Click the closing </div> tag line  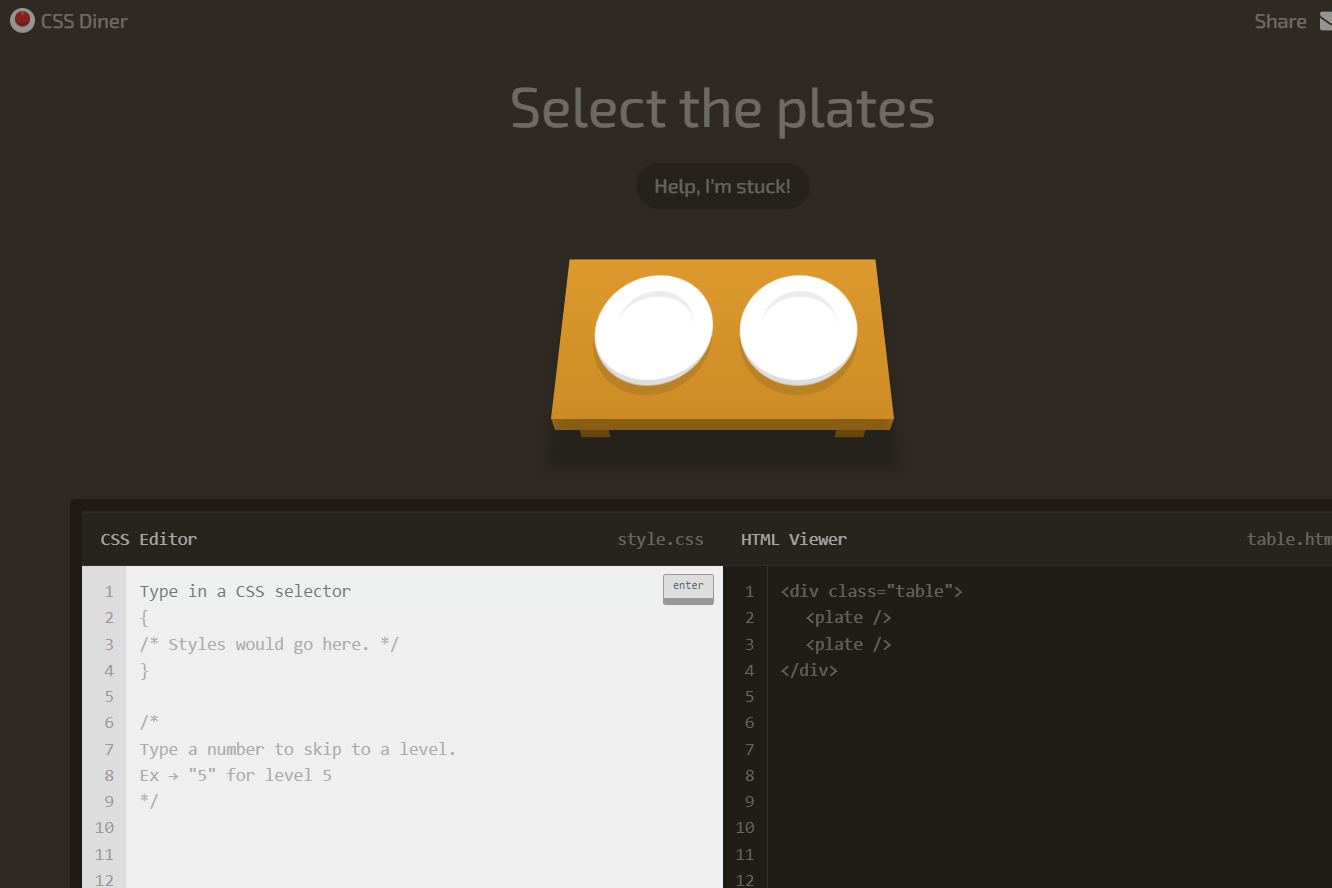click(x=808, y=670)
